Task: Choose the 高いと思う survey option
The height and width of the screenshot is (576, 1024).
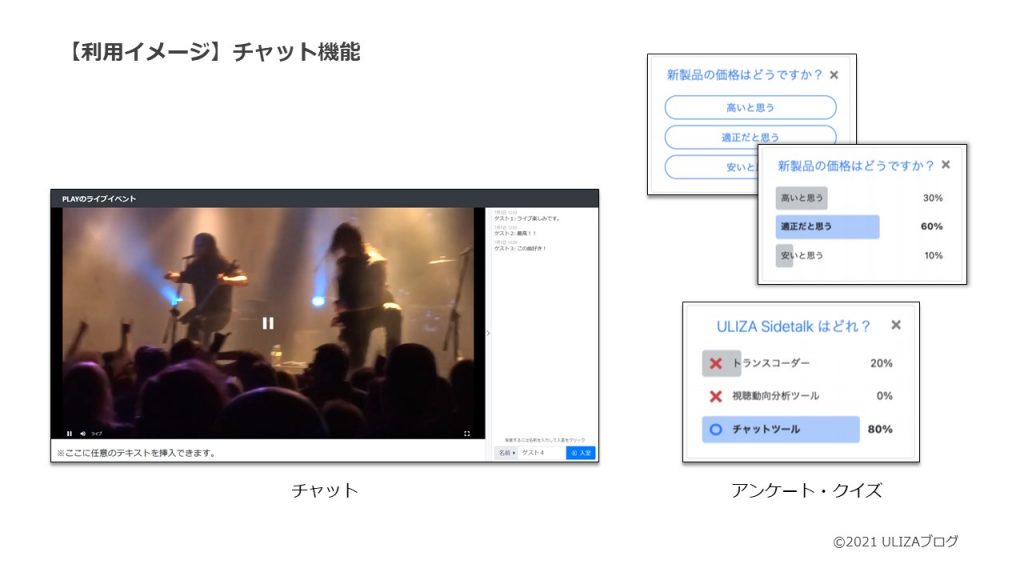Action: click(x=750, y=108)
